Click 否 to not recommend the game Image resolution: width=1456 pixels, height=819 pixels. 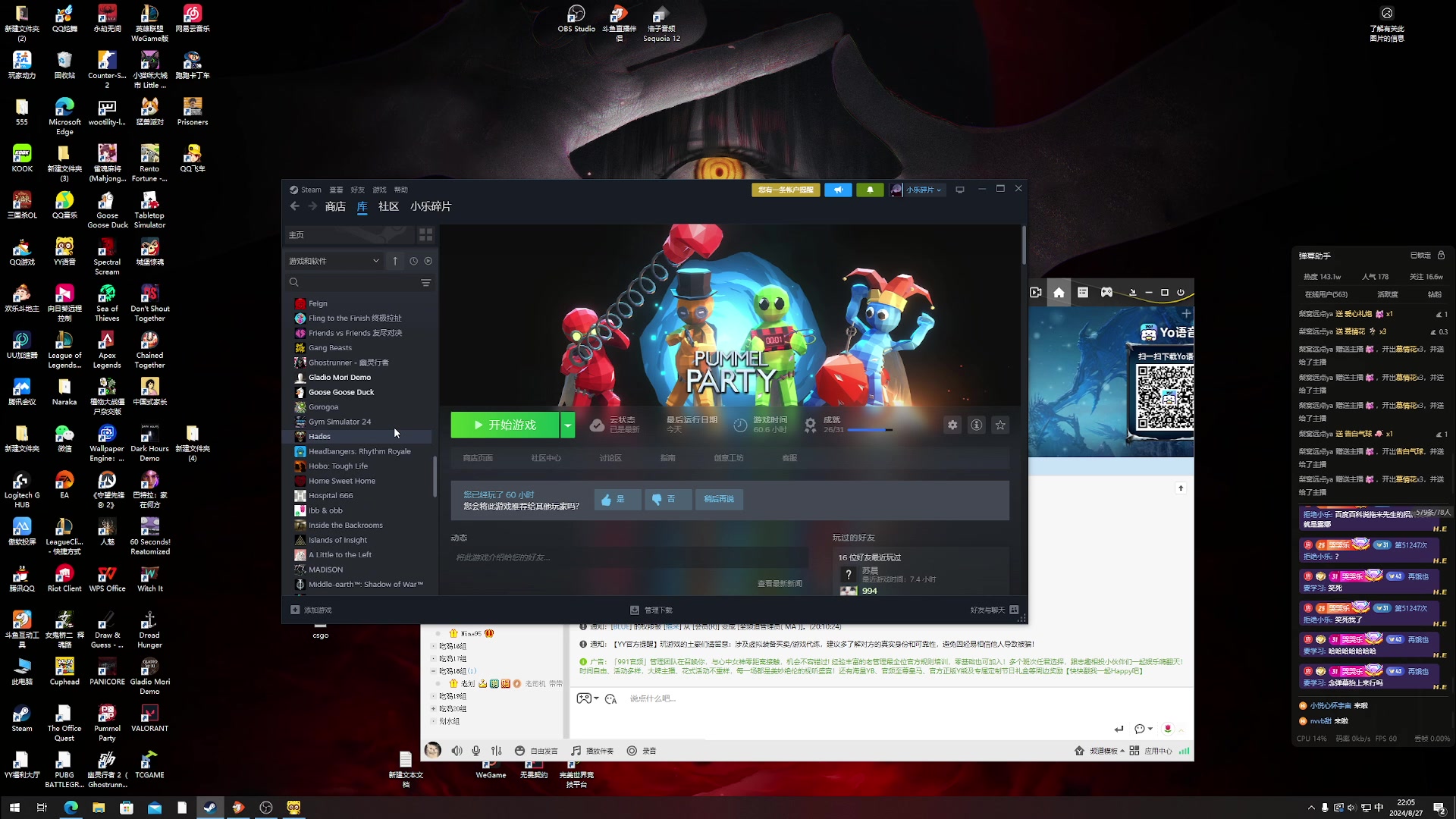pyautogui.click(x=668, y=499)
